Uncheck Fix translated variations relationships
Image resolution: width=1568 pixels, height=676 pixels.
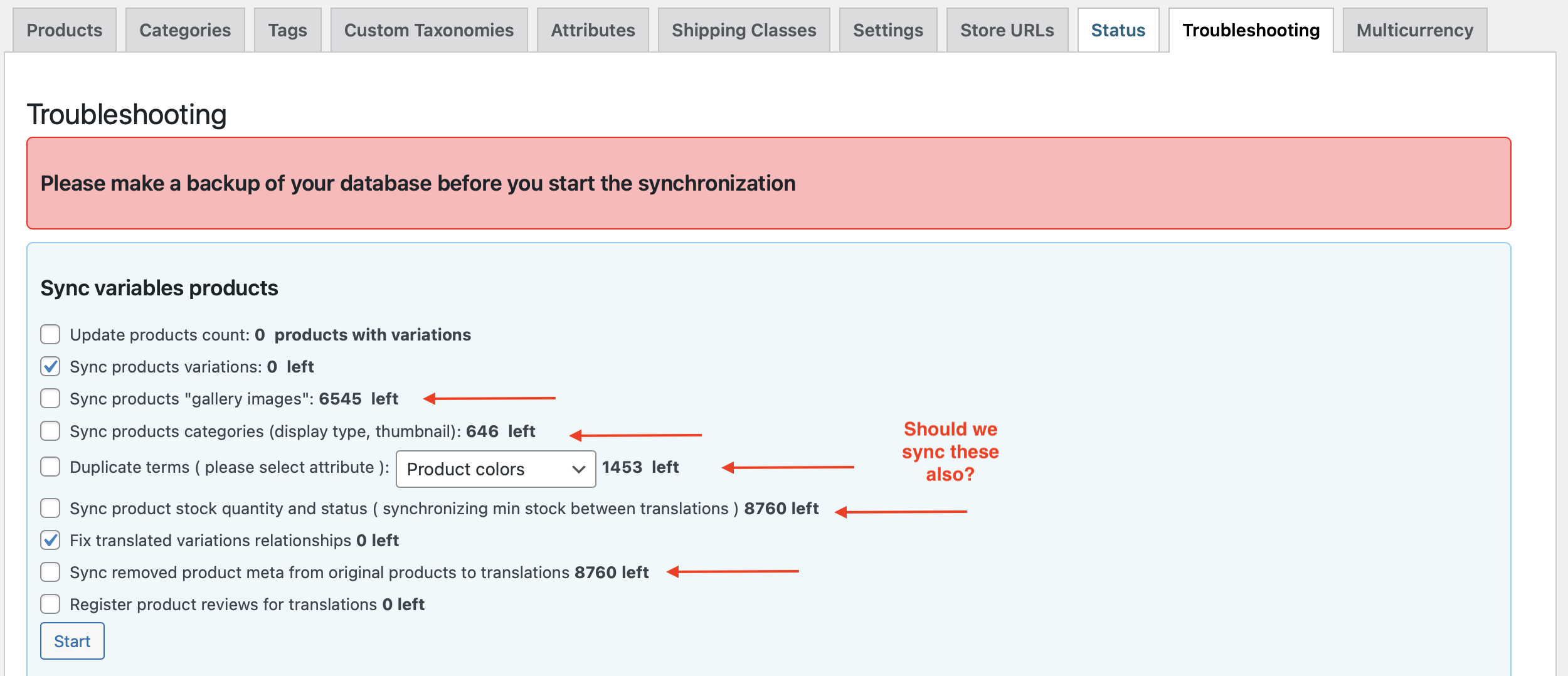click(x=50, y=540)
